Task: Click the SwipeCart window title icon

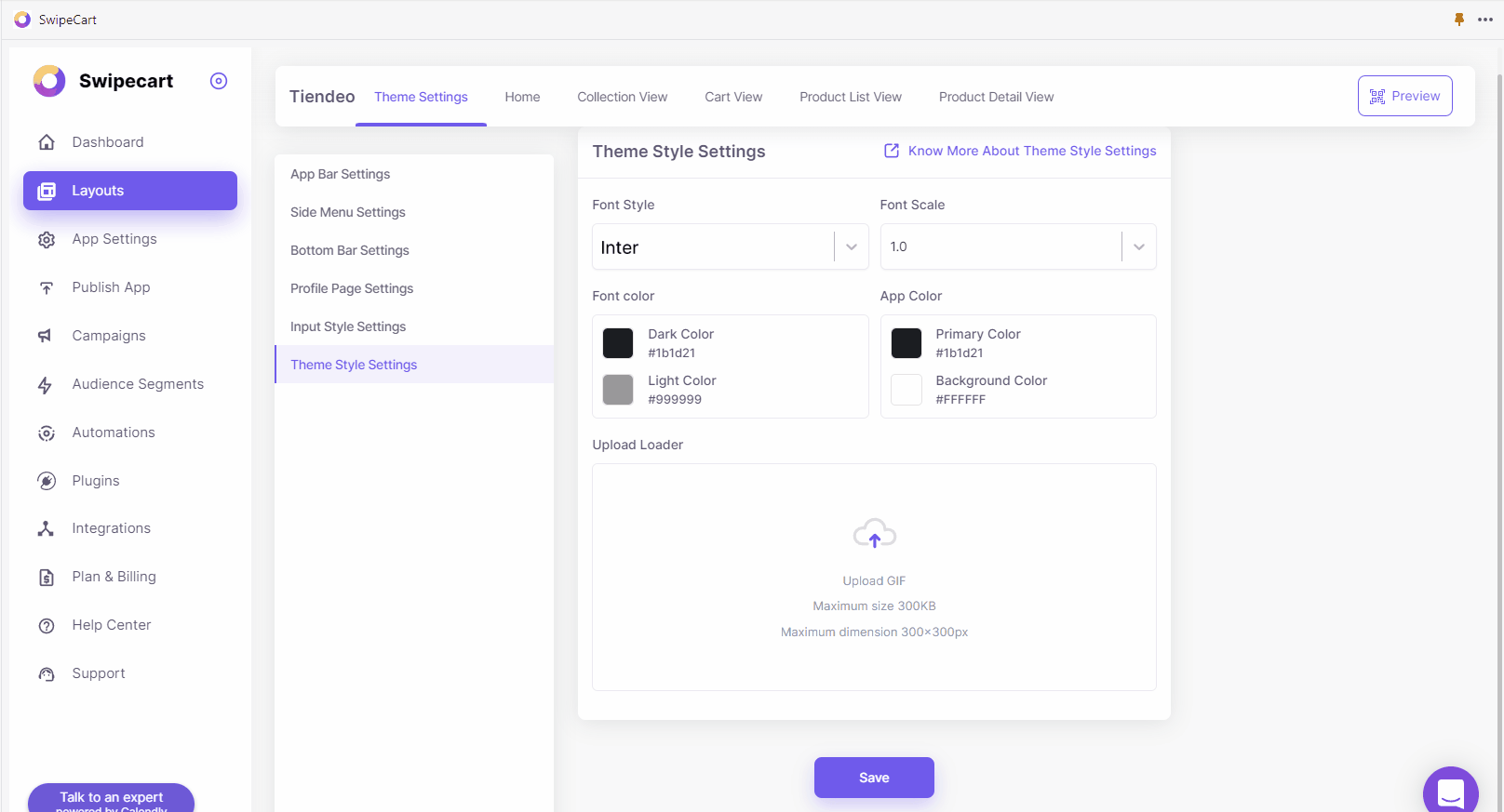Action: click(22, 20)
